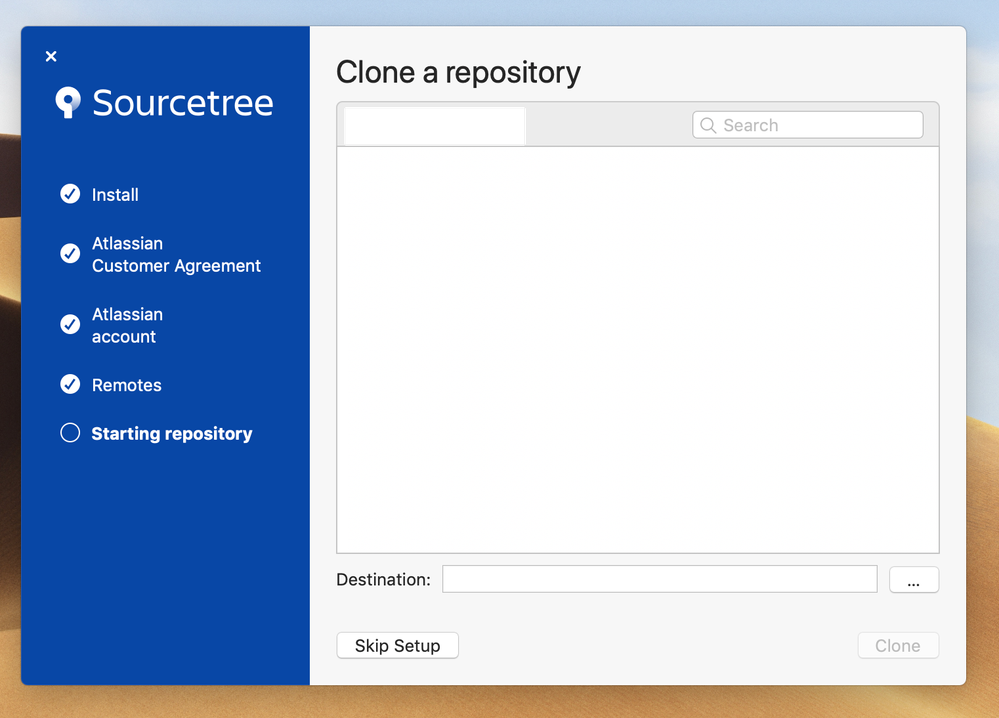
Task: Click the Remotes step checkmark icon
Action: point(70,384)
